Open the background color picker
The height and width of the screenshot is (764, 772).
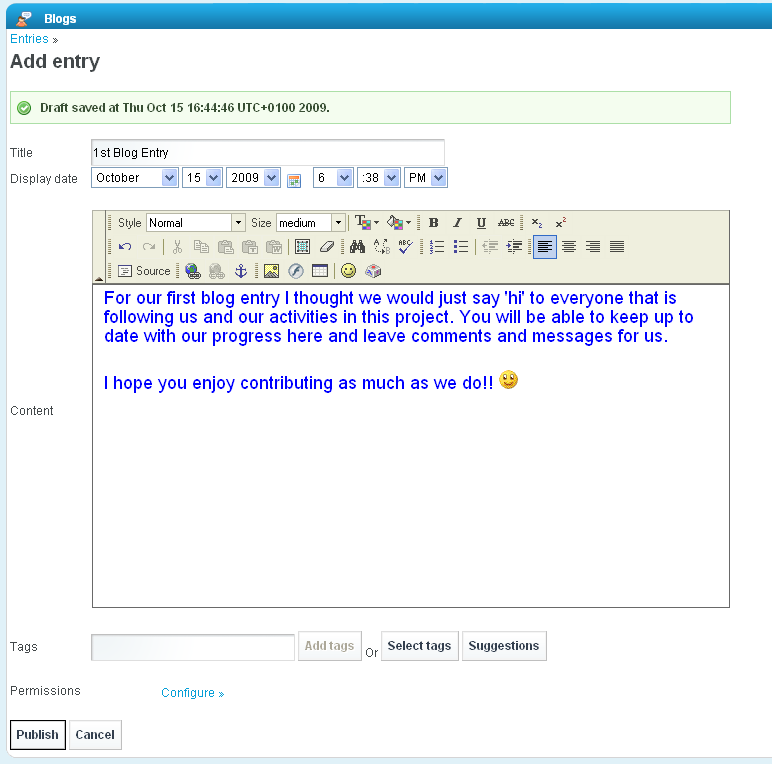pyautogui.click(x=399, y=223)
